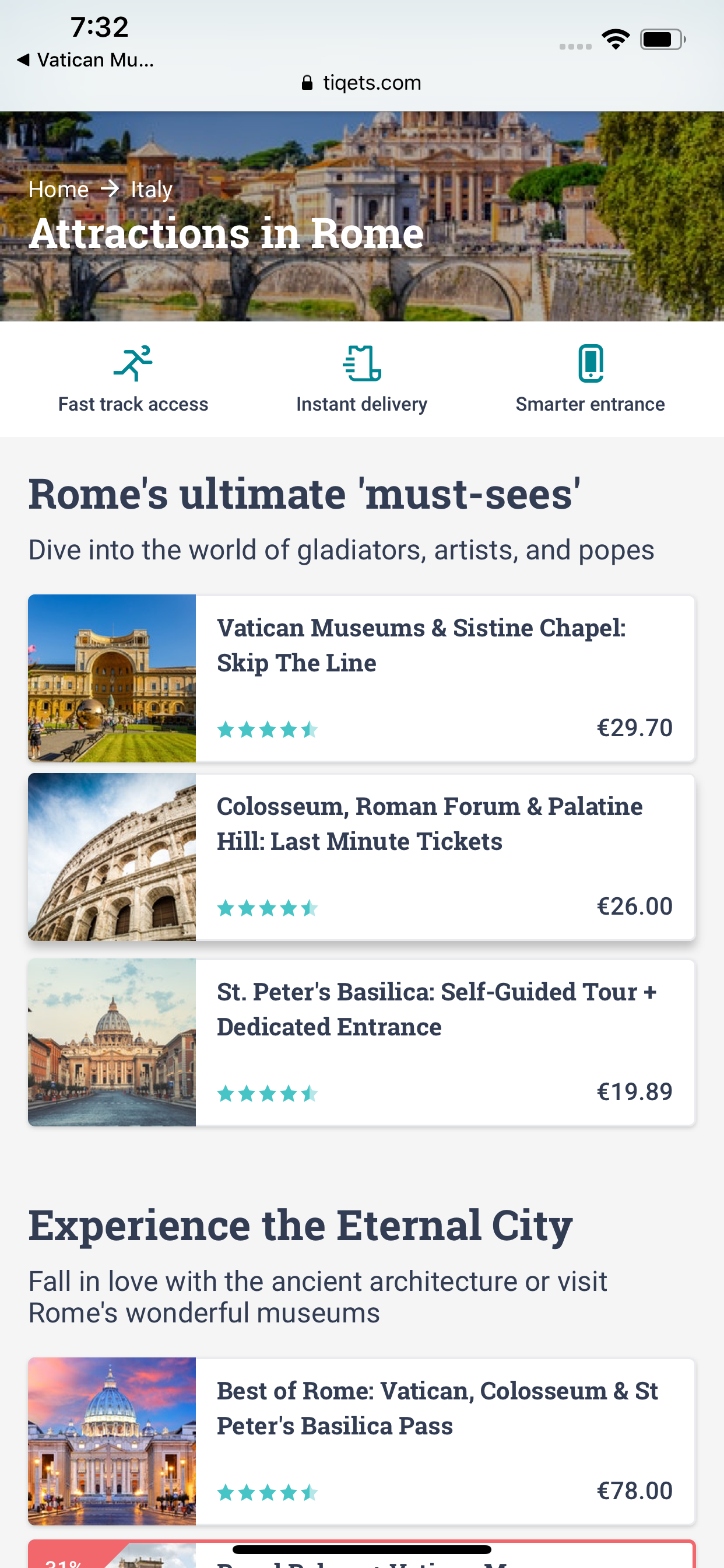The height and width of the screenshot is (1568, 724).
Task: Open the Home breadcrumb link
Action: tap(58, 190)
